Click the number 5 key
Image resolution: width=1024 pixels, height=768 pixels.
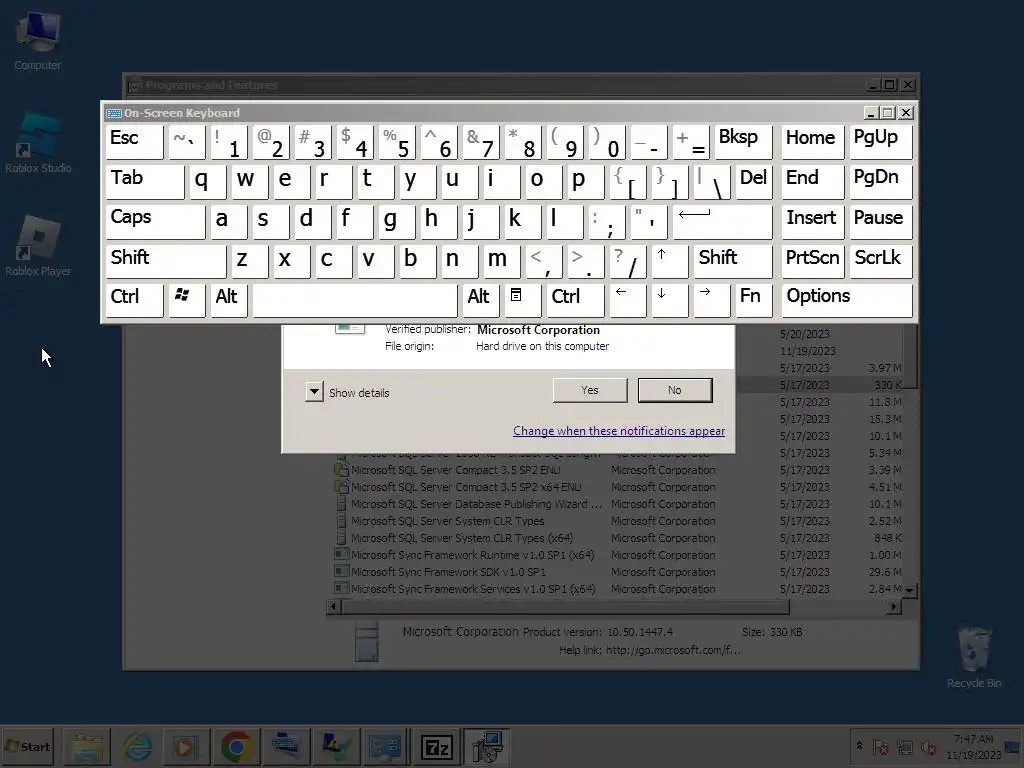point(396,142)
